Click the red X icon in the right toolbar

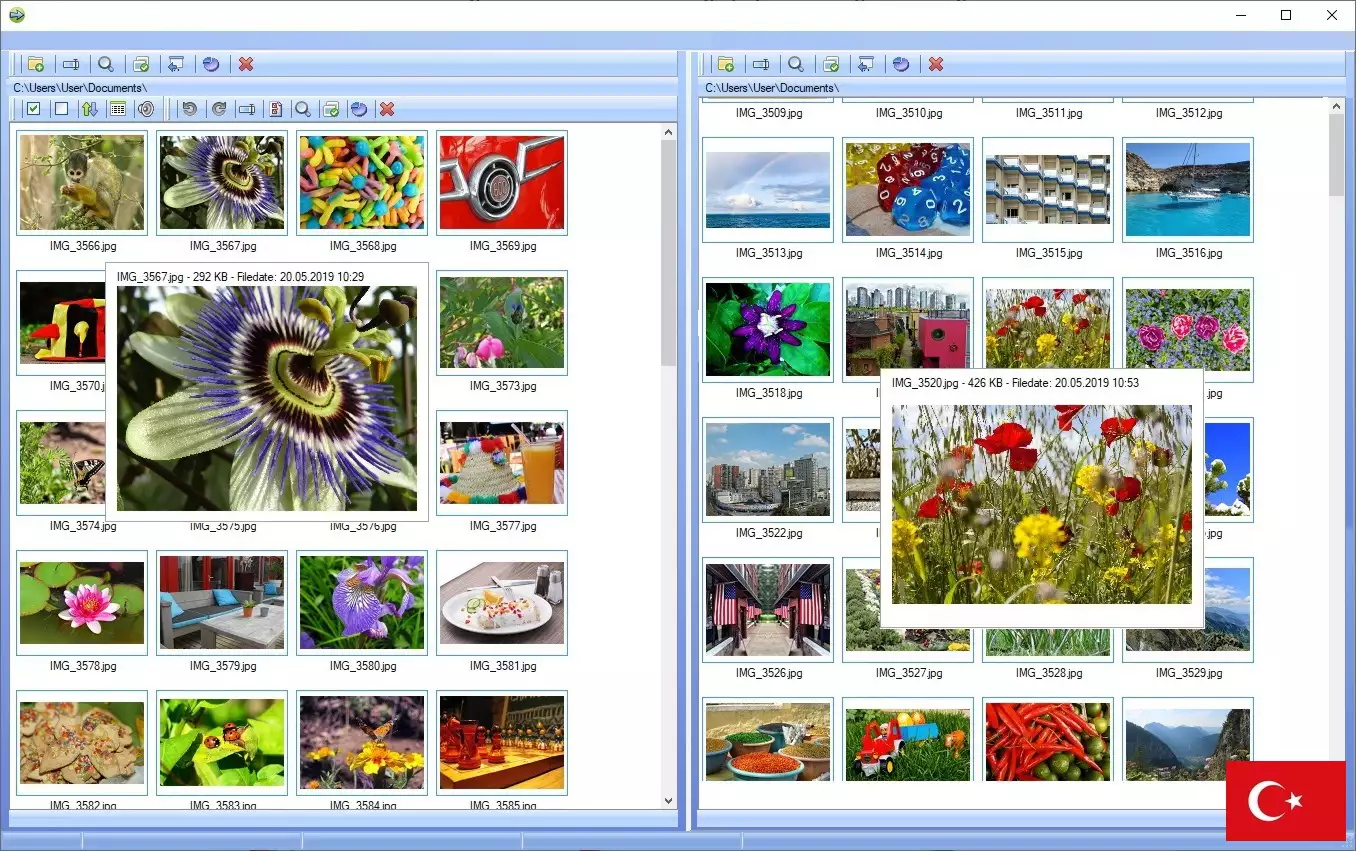pos(935,63)
